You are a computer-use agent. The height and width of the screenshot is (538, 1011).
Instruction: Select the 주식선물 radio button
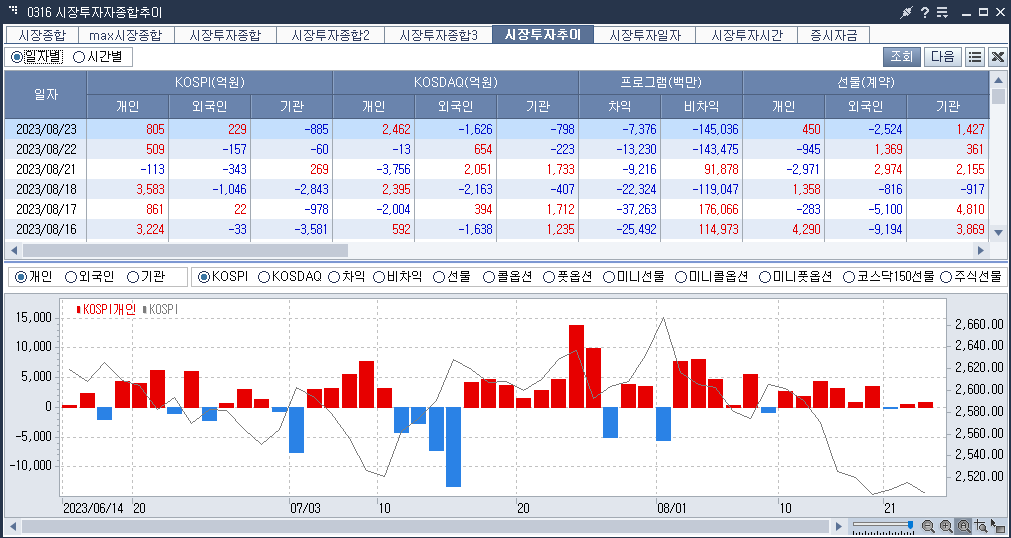[973, 277]
